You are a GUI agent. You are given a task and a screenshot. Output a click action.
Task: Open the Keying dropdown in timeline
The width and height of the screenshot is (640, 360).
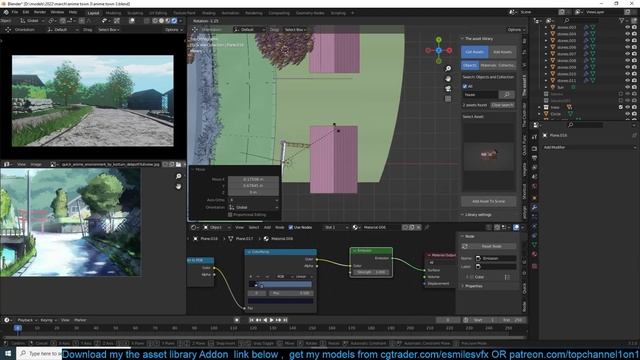pos(48,320)
